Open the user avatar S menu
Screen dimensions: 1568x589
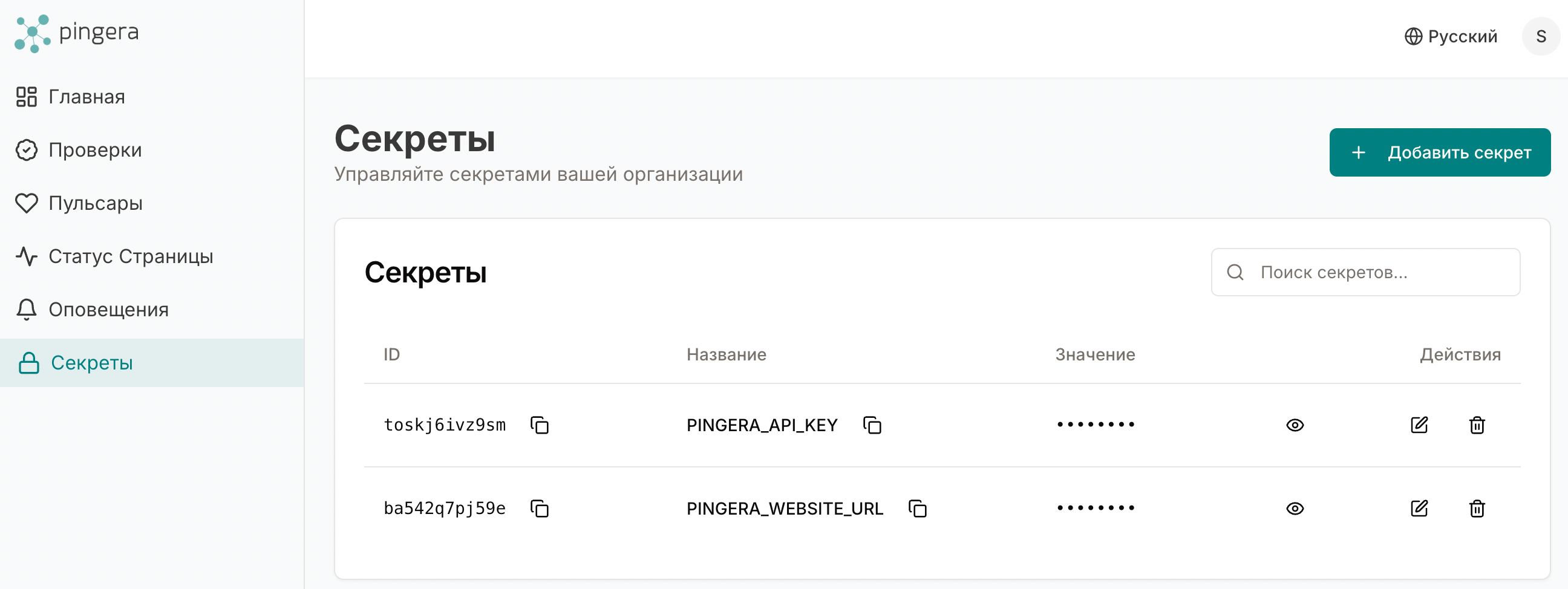coord(1540,36)
